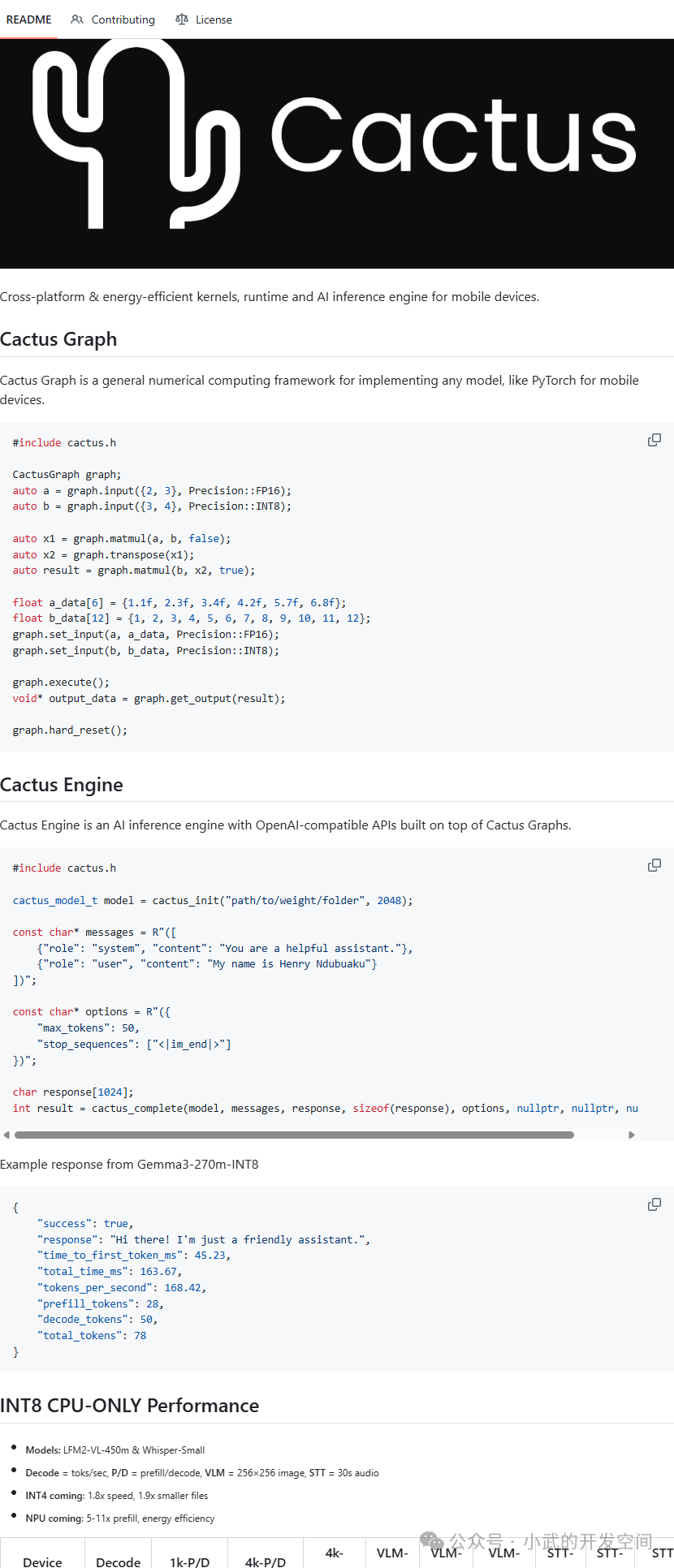This screenshot has height=1568, width=674.
Task: Click the "max_tokens": 50 line
Action: point(88,1028)
